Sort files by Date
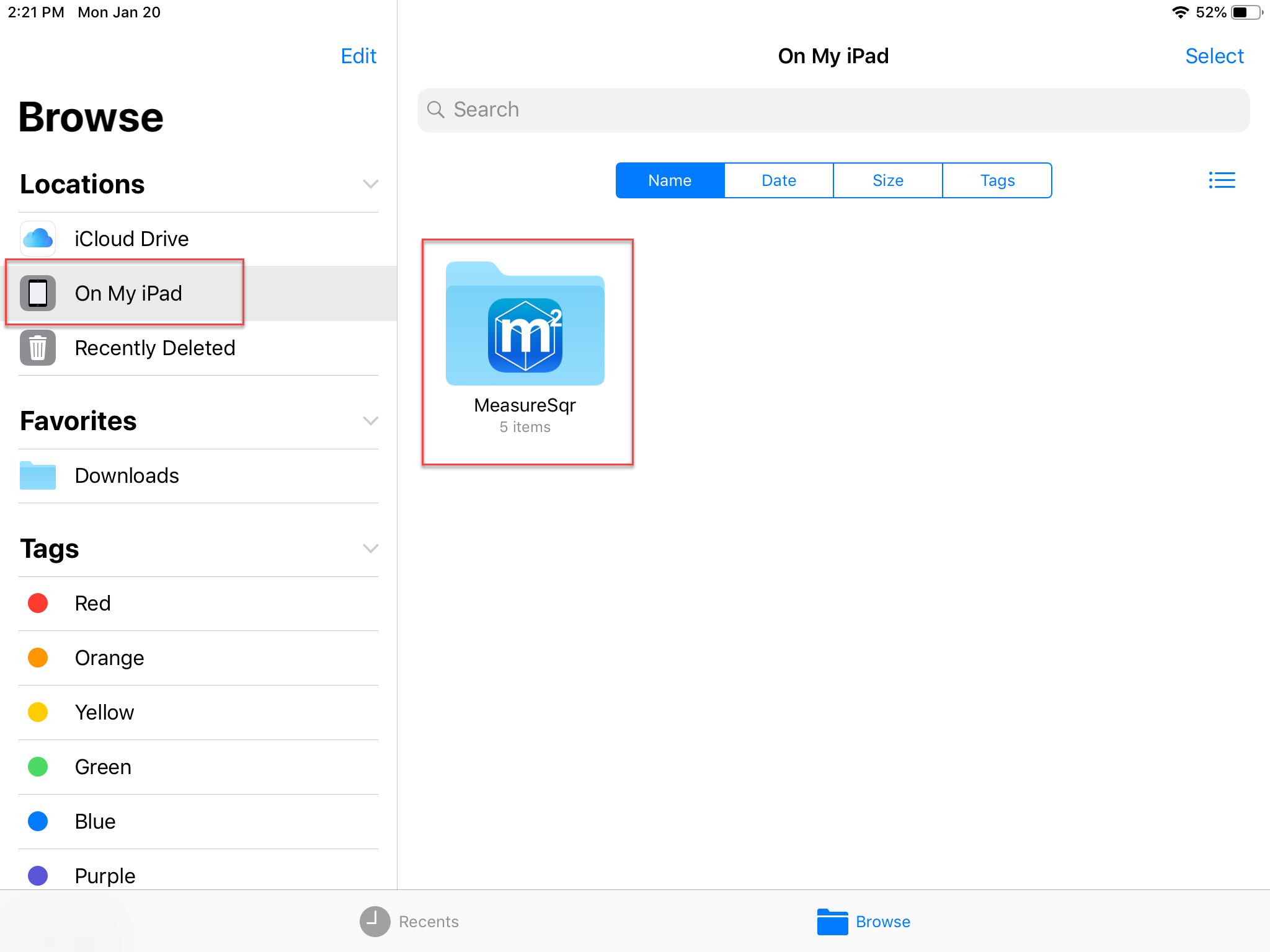Screen dimensions: 1270x952 (779, 180)
